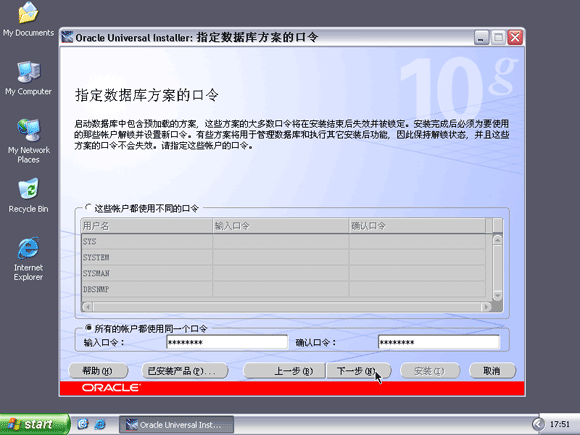
Task: Close the Oracle installer window
Action: (515, 37)
